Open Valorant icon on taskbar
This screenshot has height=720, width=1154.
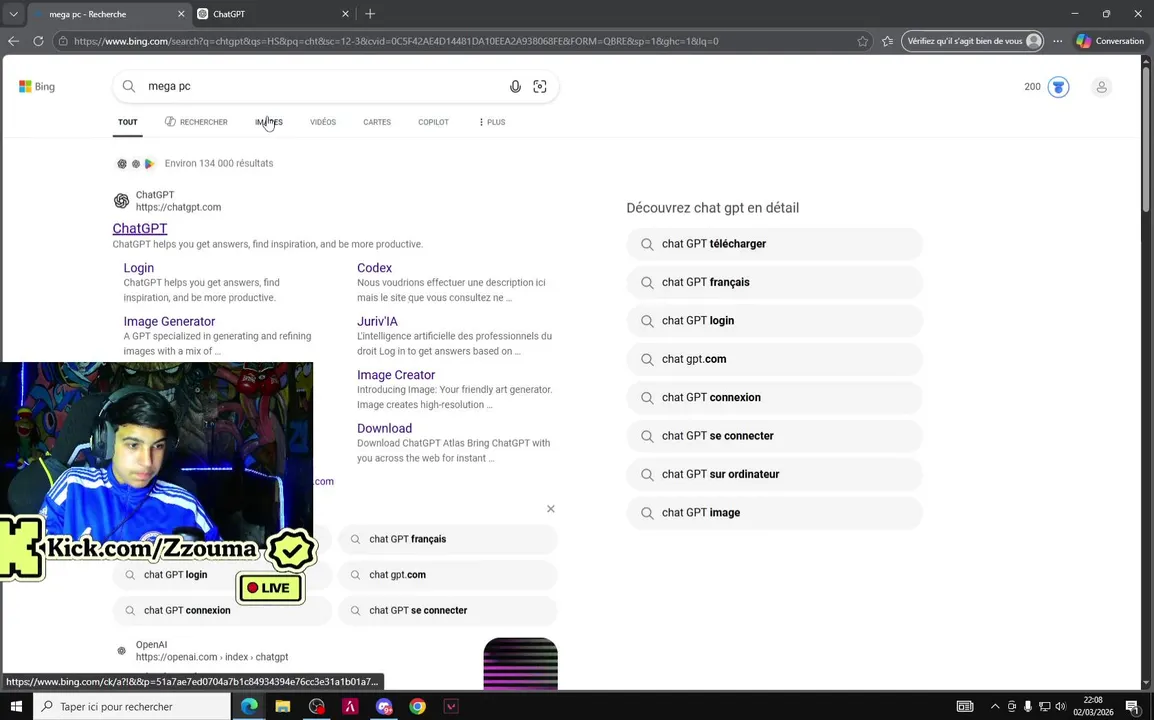coord(451,706)
